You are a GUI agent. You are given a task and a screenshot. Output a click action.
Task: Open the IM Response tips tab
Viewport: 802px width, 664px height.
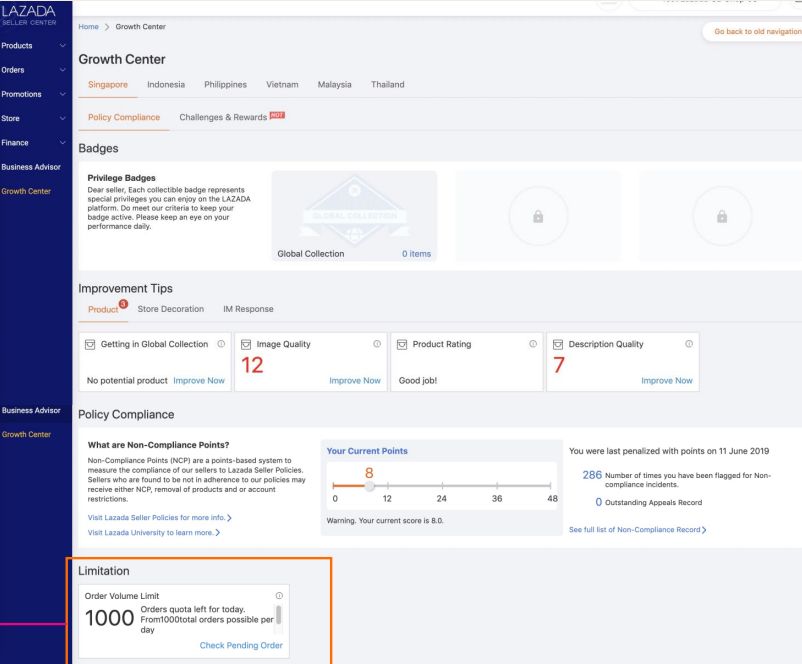pos(248,309)
